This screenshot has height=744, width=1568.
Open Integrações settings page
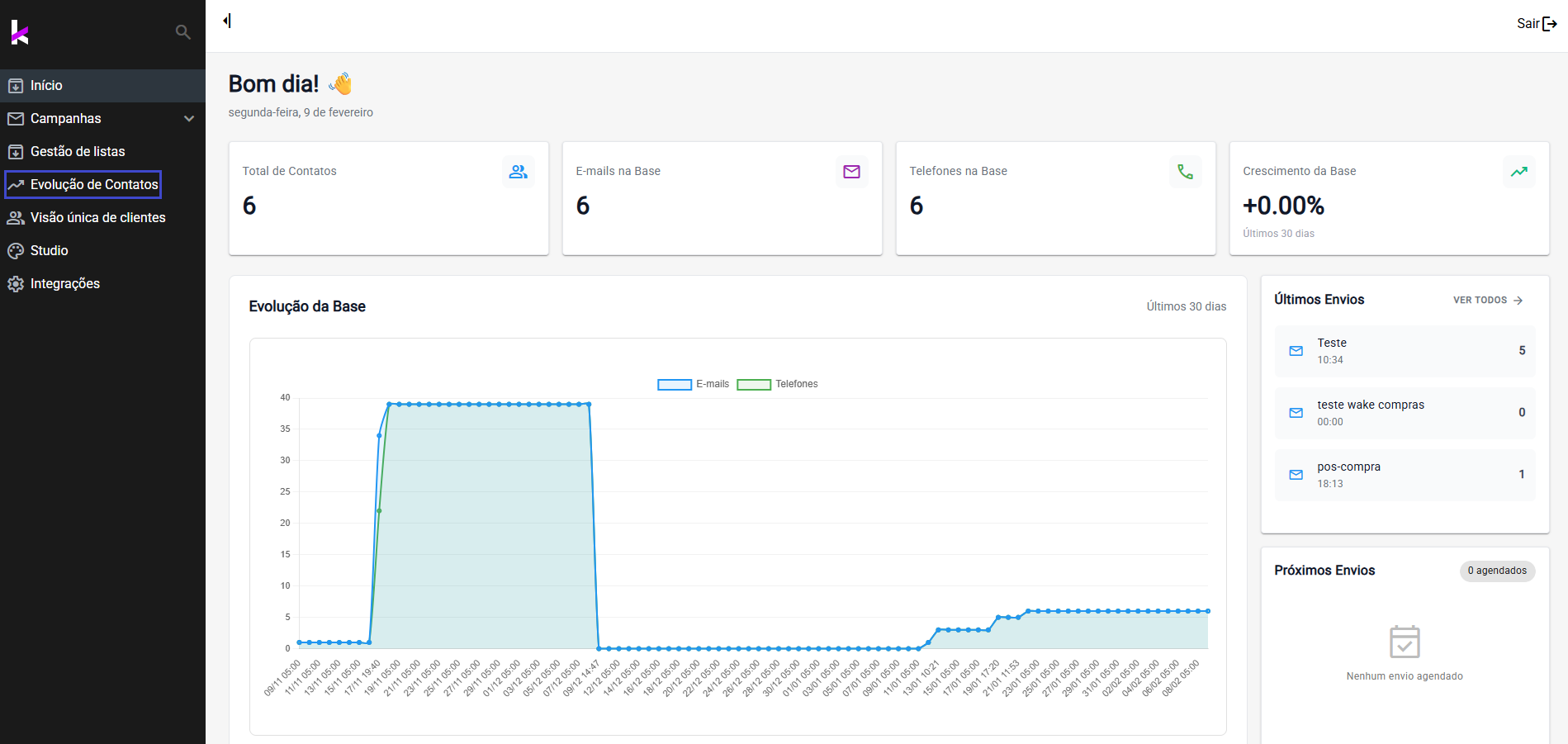(x=64, y=284)
